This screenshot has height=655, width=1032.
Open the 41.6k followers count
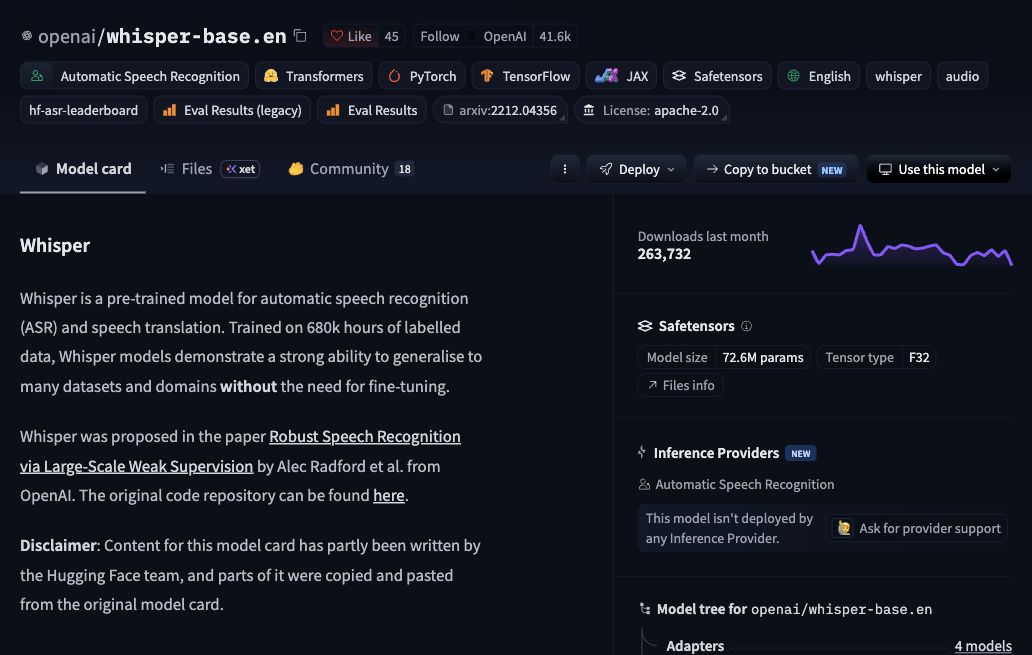pos(555,36)
